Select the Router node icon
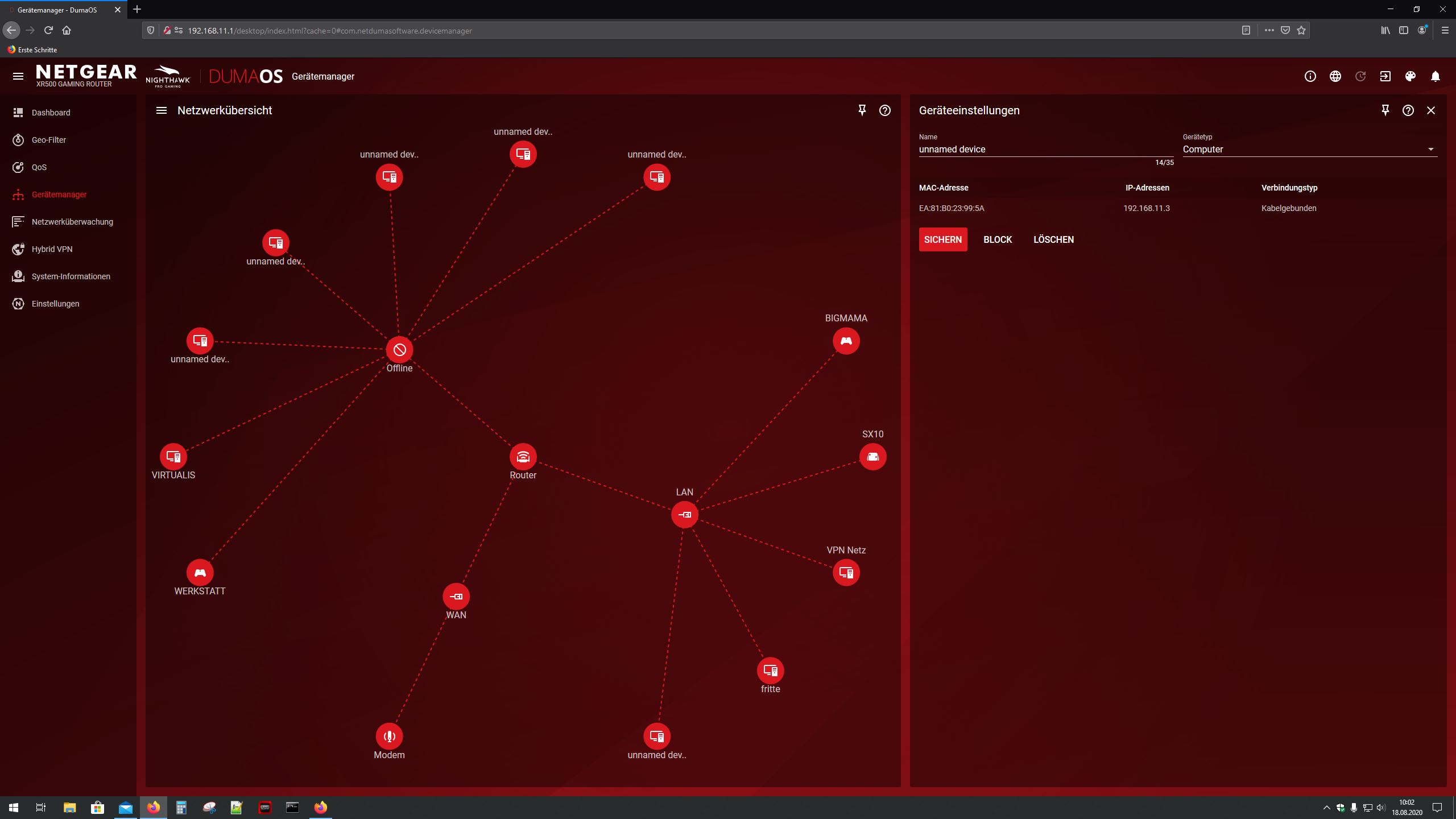The height and width of the screenshot is (819, 1456). click(x=523, y=457)
